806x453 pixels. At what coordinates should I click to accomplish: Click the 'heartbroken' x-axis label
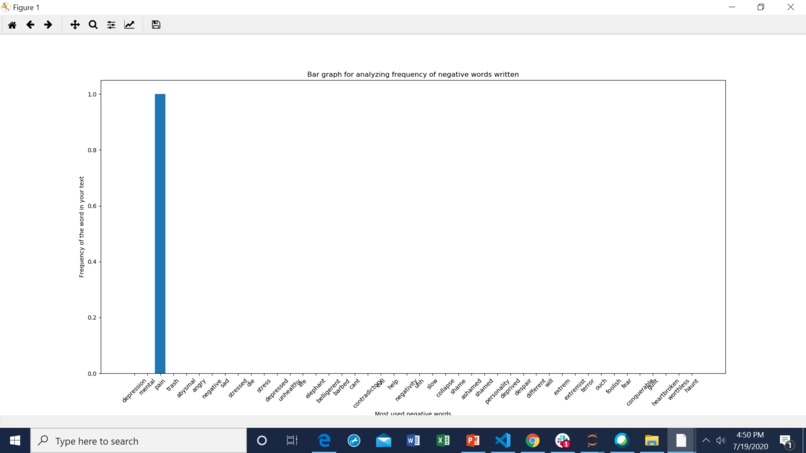(x=665, y=392)
